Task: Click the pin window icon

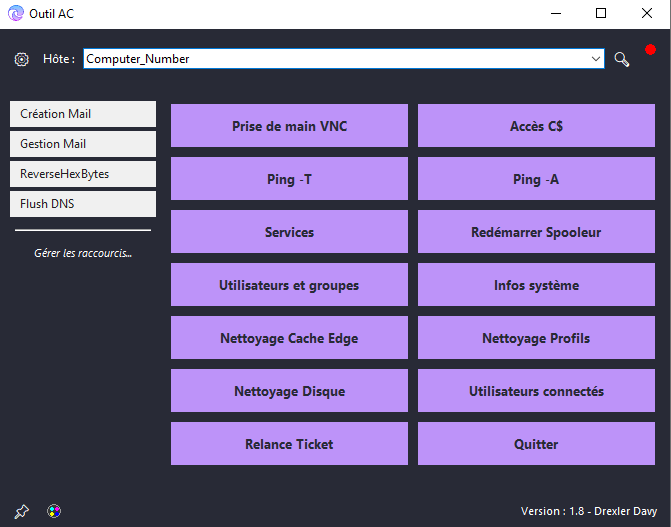Action: point(22,511)
